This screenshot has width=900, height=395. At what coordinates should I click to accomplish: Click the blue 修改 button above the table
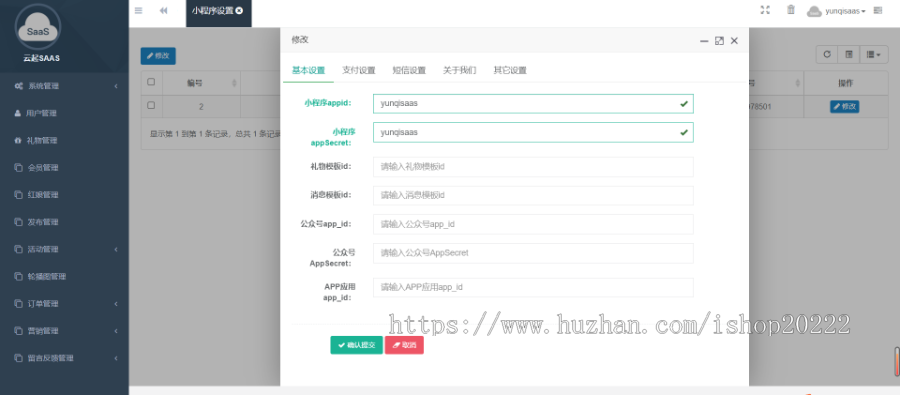point(158,56)
